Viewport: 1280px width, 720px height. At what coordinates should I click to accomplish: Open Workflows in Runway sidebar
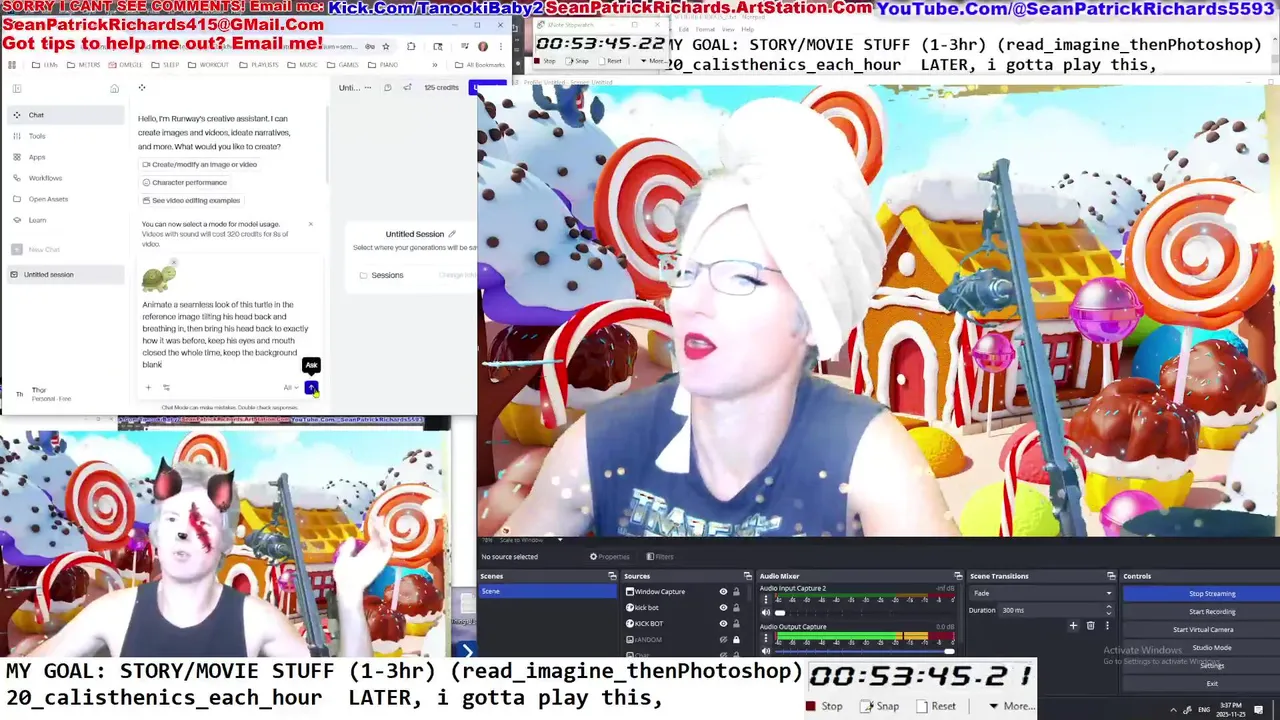(x=65, y=178)
